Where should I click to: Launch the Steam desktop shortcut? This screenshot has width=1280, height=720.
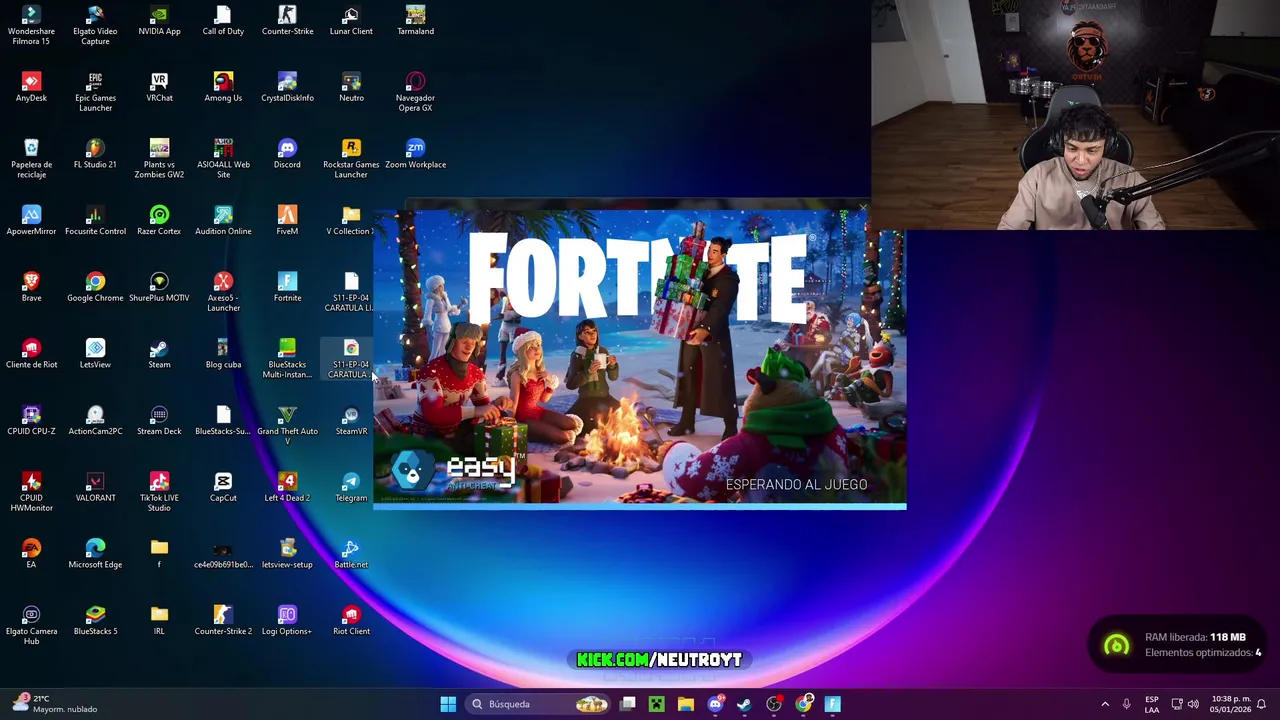(x=159, y=354)
